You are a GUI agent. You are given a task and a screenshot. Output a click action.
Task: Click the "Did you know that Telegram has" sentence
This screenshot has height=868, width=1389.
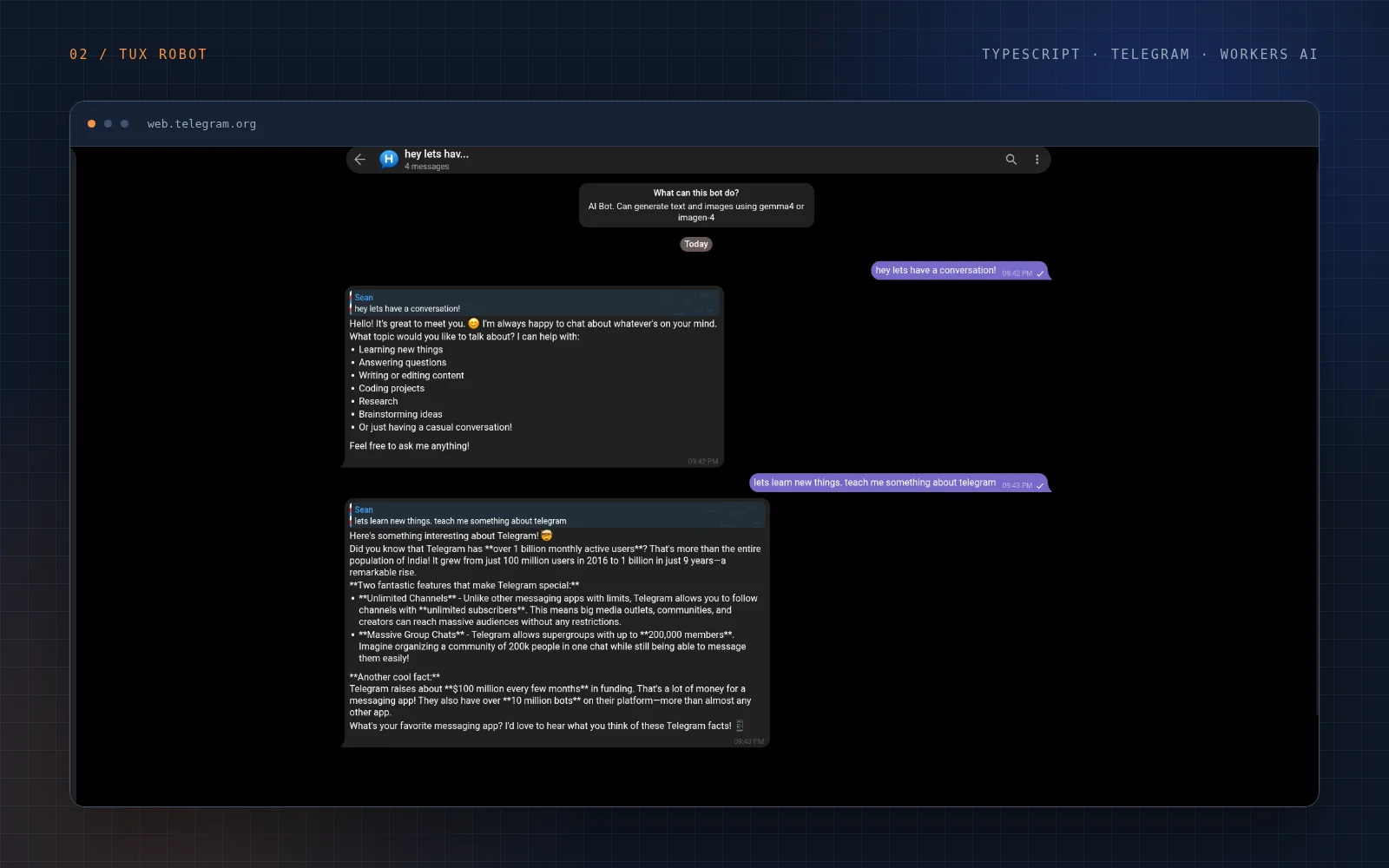tap(555, 561)
